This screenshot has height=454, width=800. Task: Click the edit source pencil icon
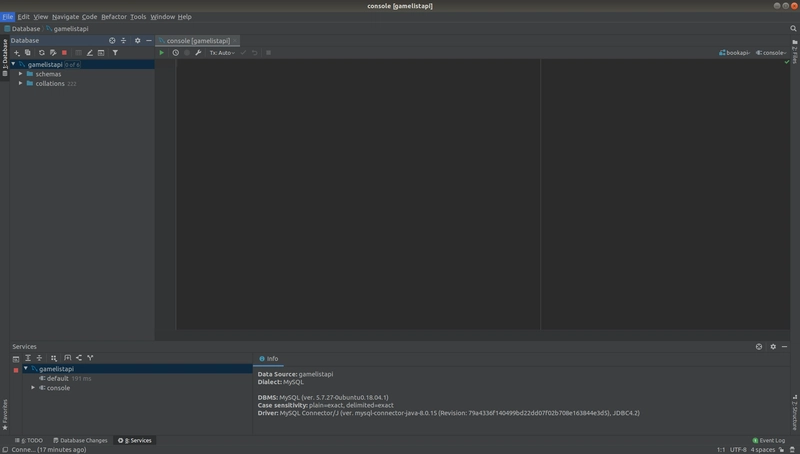89,53
